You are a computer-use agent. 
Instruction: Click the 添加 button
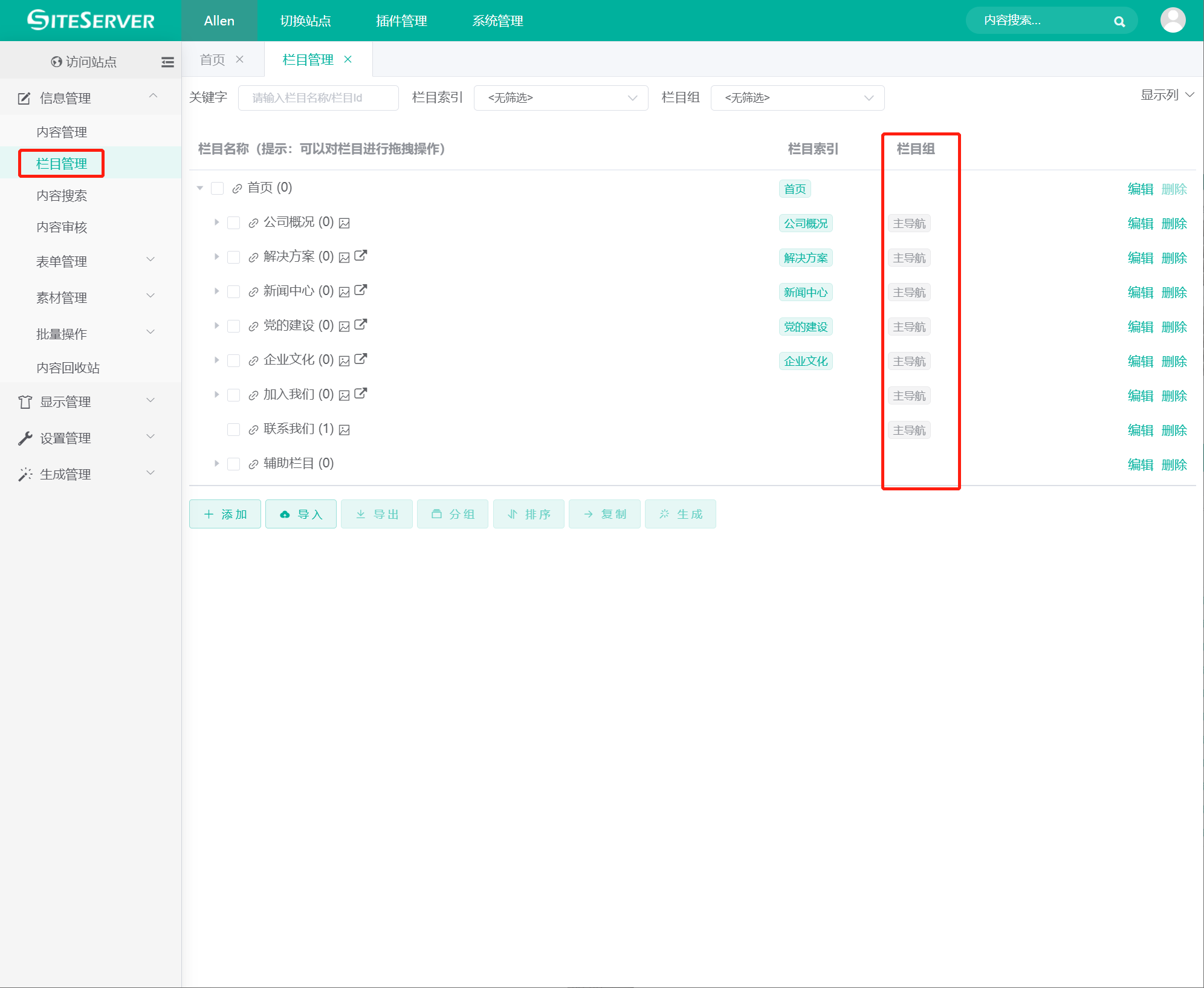tap(225, 514)
